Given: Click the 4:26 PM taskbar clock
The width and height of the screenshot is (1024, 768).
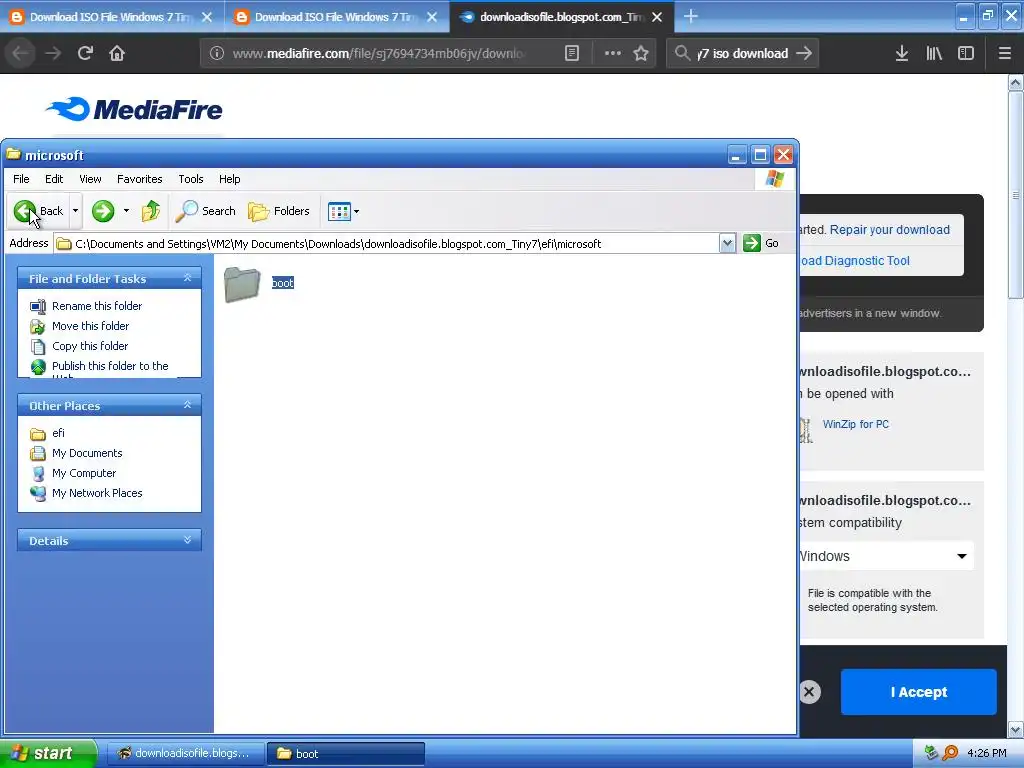Looking at the screenshot, I should coord(986,753).
